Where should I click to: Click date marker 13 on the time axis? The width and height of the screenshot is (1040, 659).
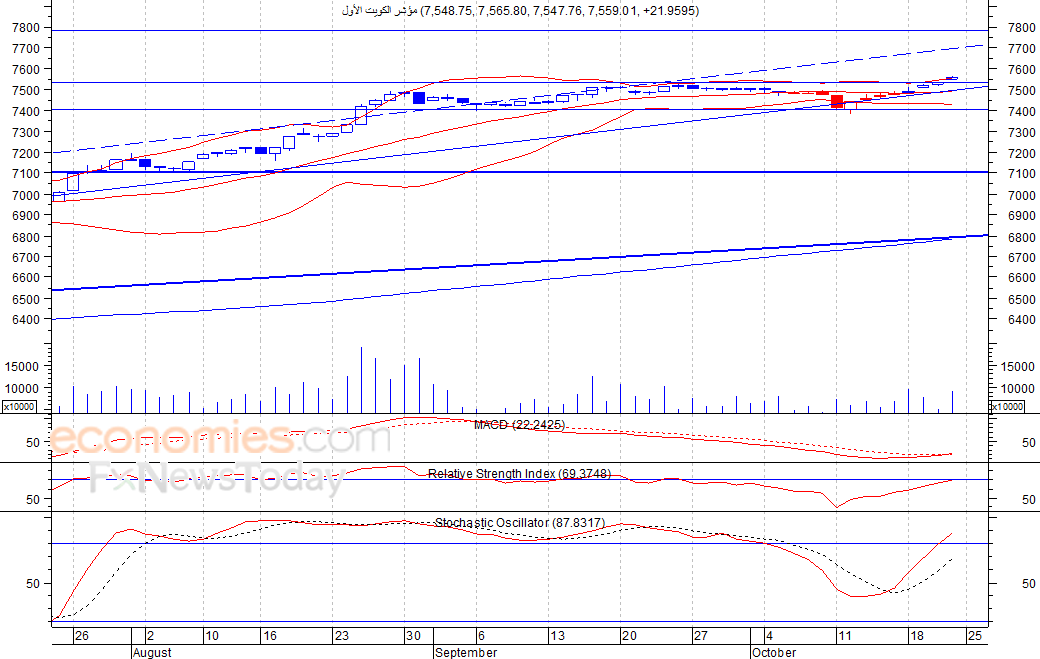pyautogui.click(x=557, y=636)
